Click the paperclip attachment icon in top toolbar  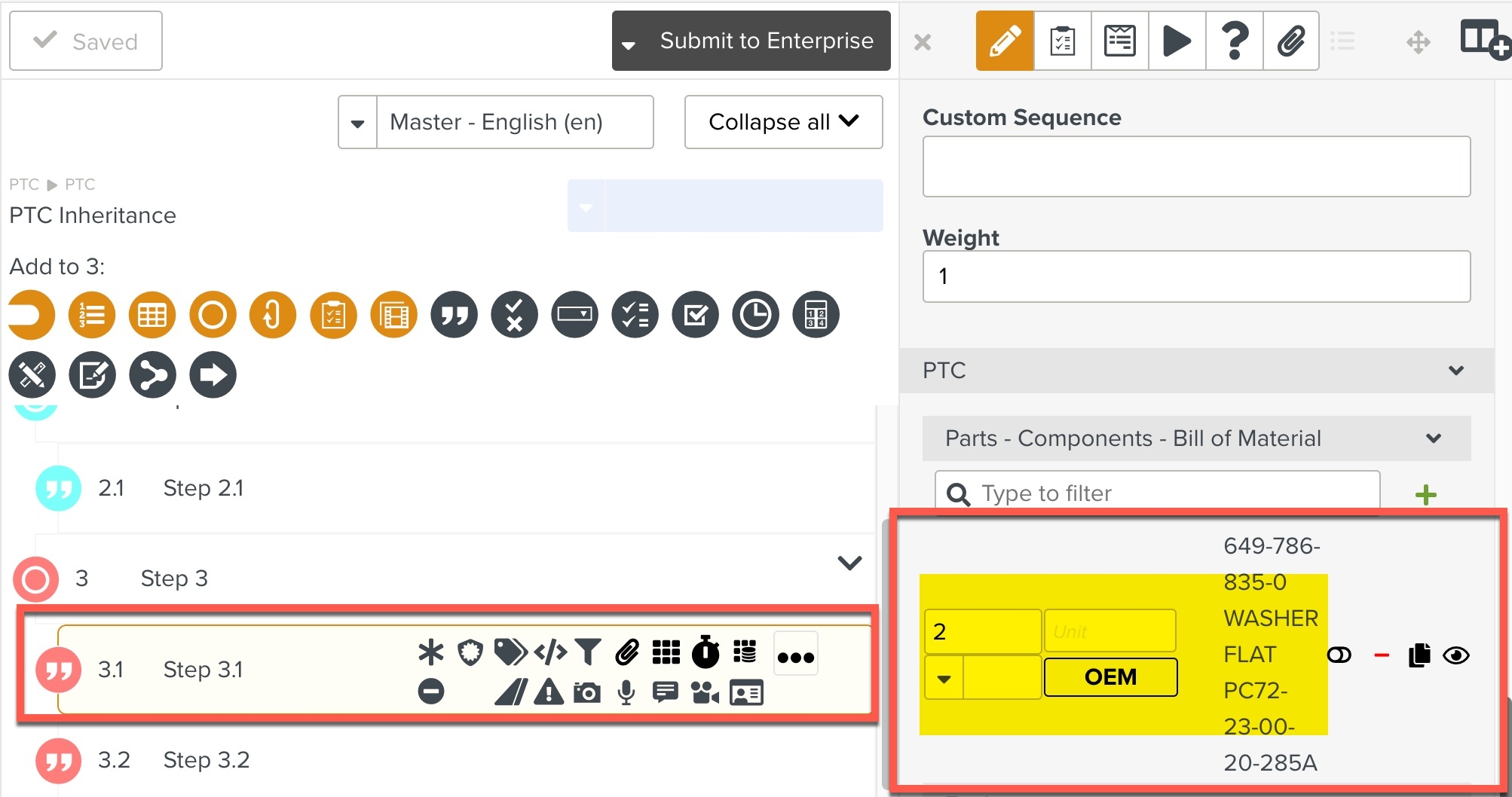pos(1290,41)
